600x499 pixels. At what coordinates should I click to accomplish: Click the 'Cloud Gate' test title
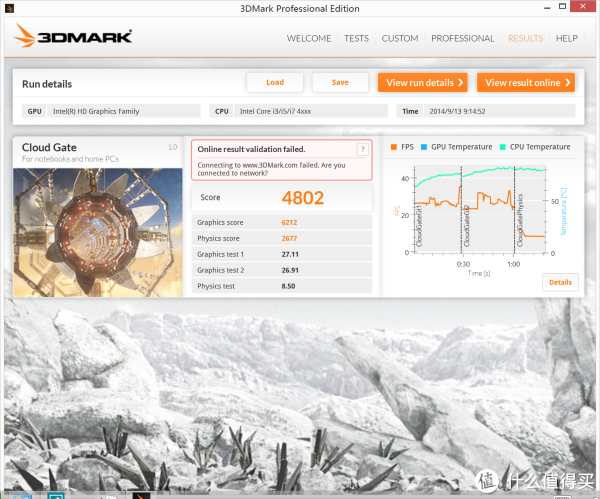[x=49, y=147]
